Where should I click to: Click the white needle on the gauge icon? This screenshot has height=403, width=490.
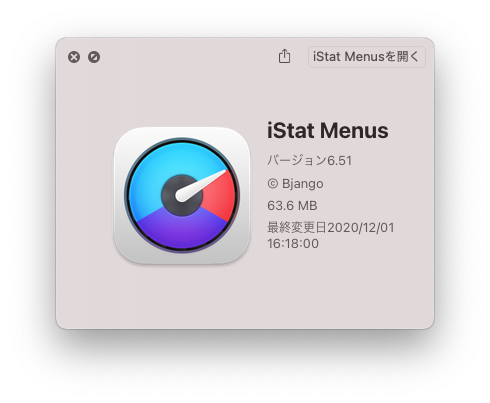[201, 186]
